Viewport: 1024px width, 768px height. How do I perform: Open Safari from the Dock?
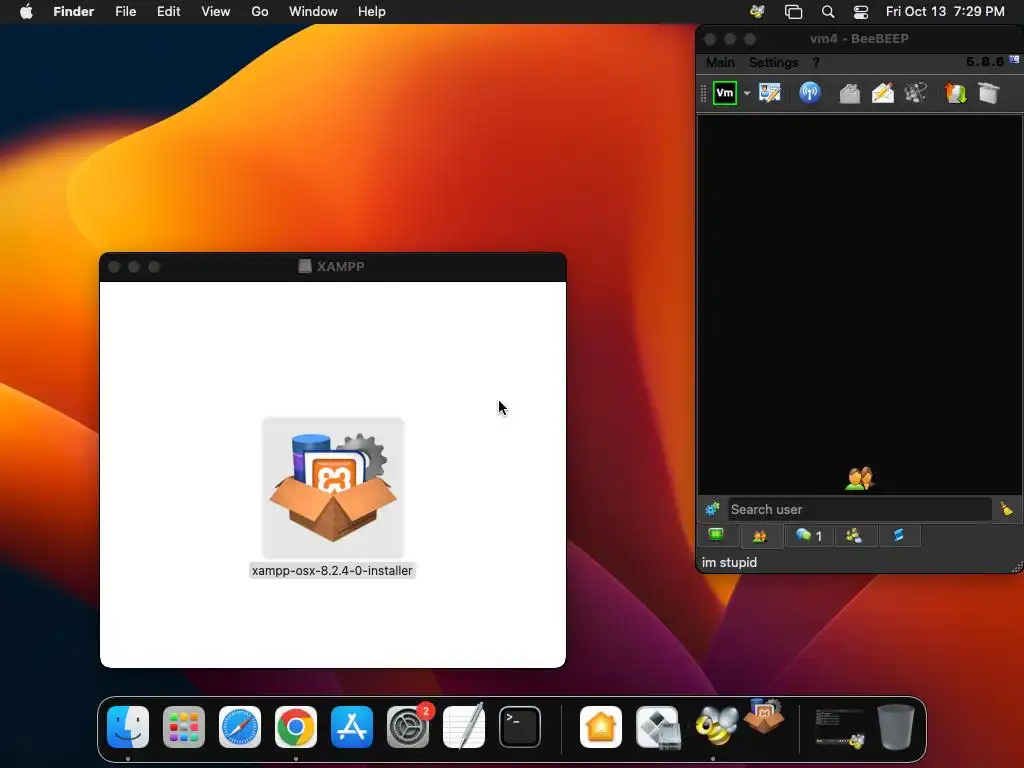click(x=240, y=727)
